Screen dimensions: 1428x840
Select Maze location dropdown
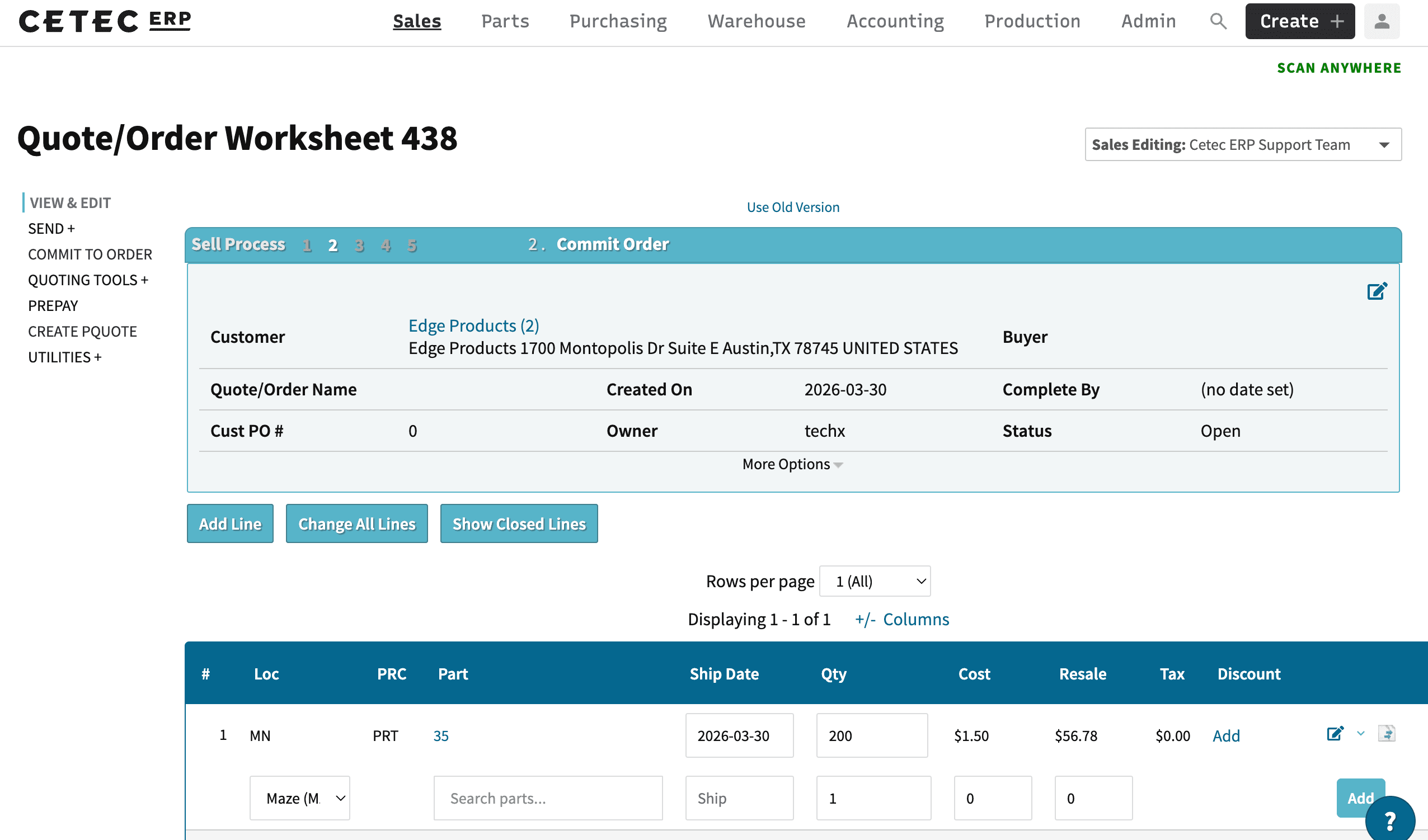pos(299,798)
